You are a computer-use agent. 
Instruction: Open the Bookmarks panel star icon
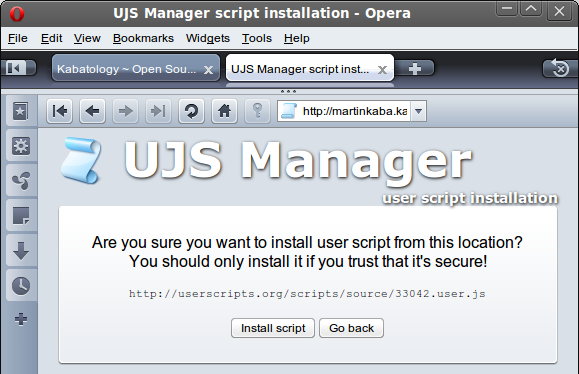click(21, 111)
